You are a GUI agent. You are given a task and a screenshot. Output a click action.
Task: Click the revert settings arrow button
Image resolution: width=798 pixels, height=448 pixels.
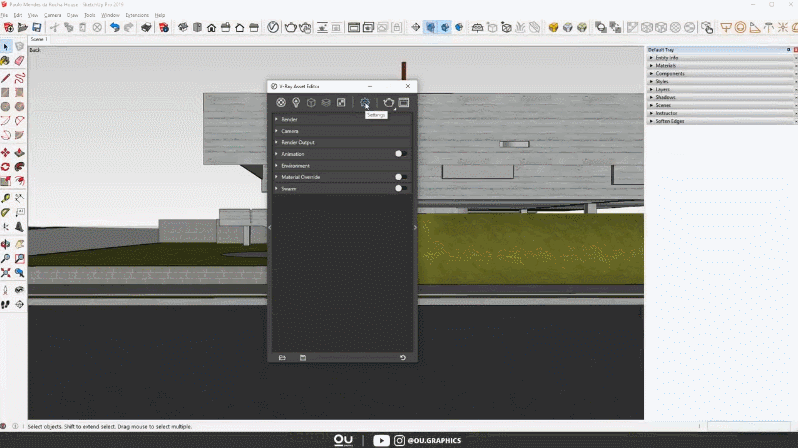pos(403,357)
